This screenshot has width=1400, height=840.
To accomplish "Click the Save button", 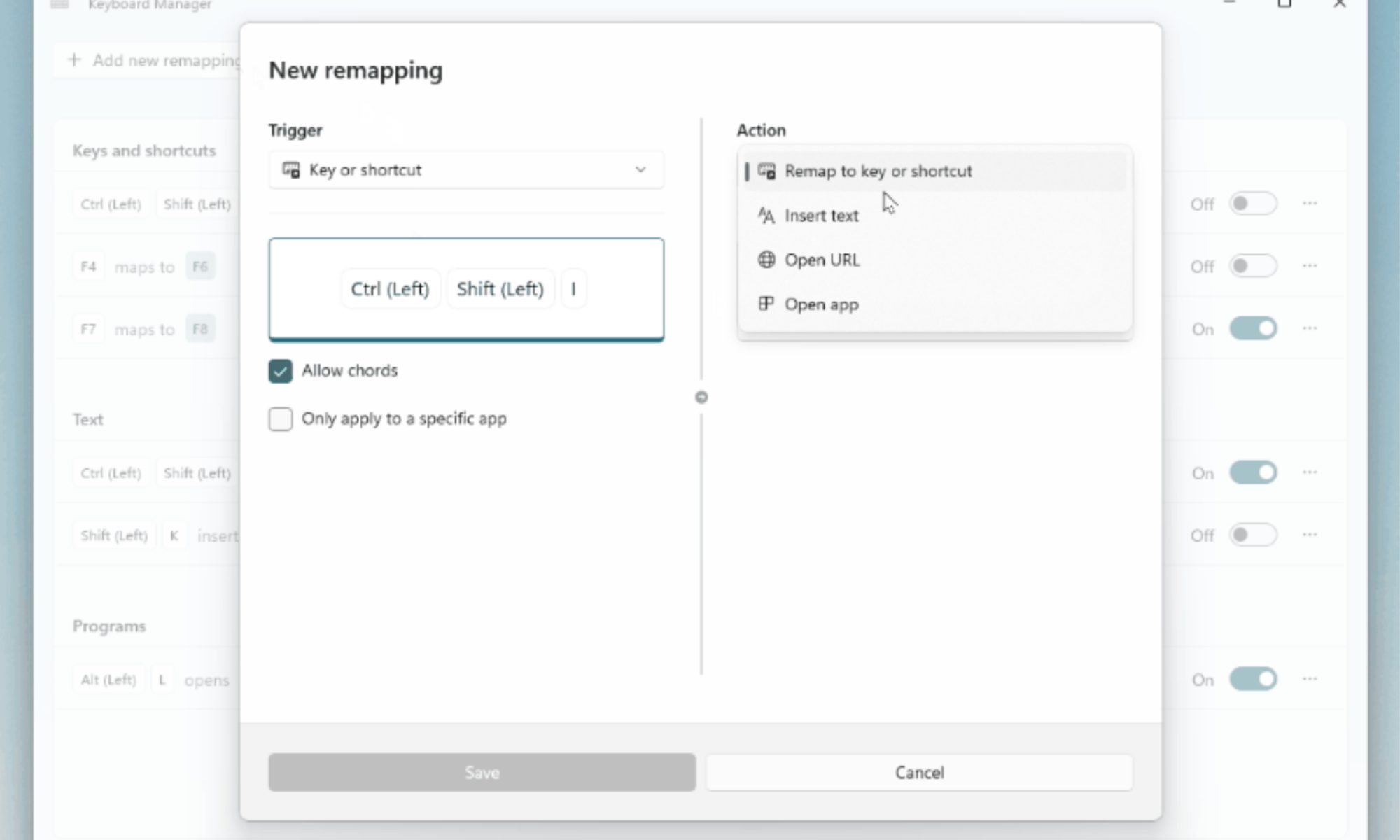I will tap(481, 772).
